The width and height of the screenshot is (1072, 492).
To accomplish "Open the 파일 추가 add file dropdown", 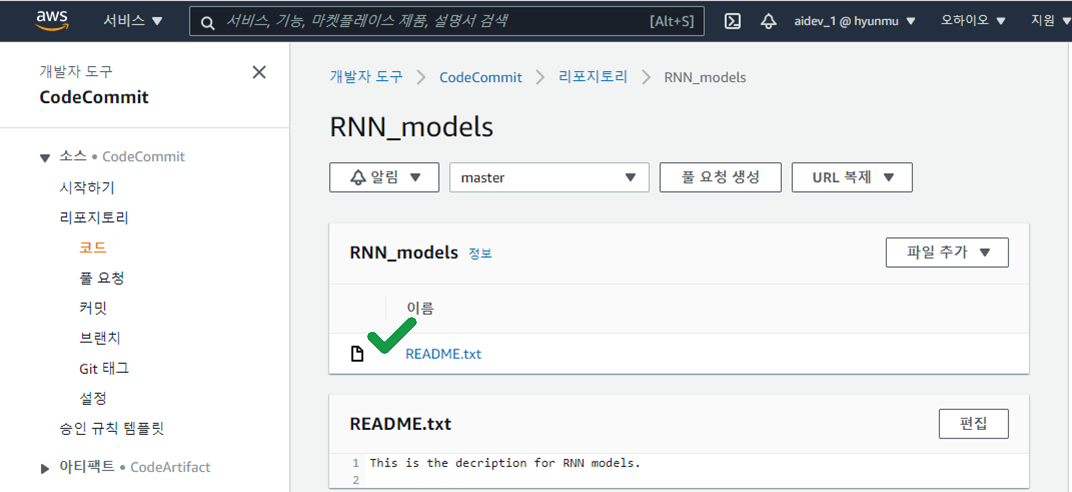I will (x=947, y=252).
